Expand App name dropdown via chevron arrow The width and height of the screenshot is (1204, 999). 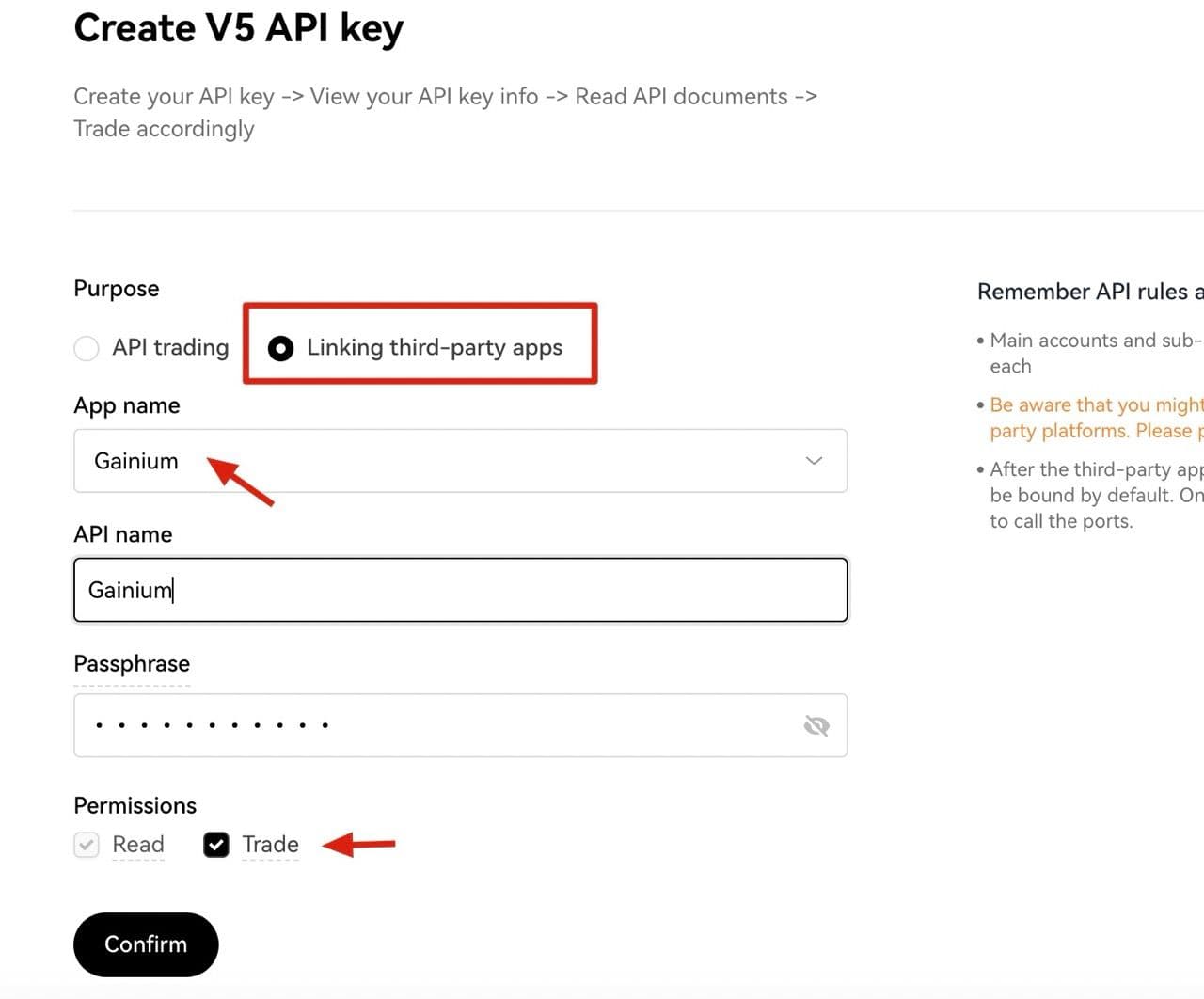pos(814,461)
